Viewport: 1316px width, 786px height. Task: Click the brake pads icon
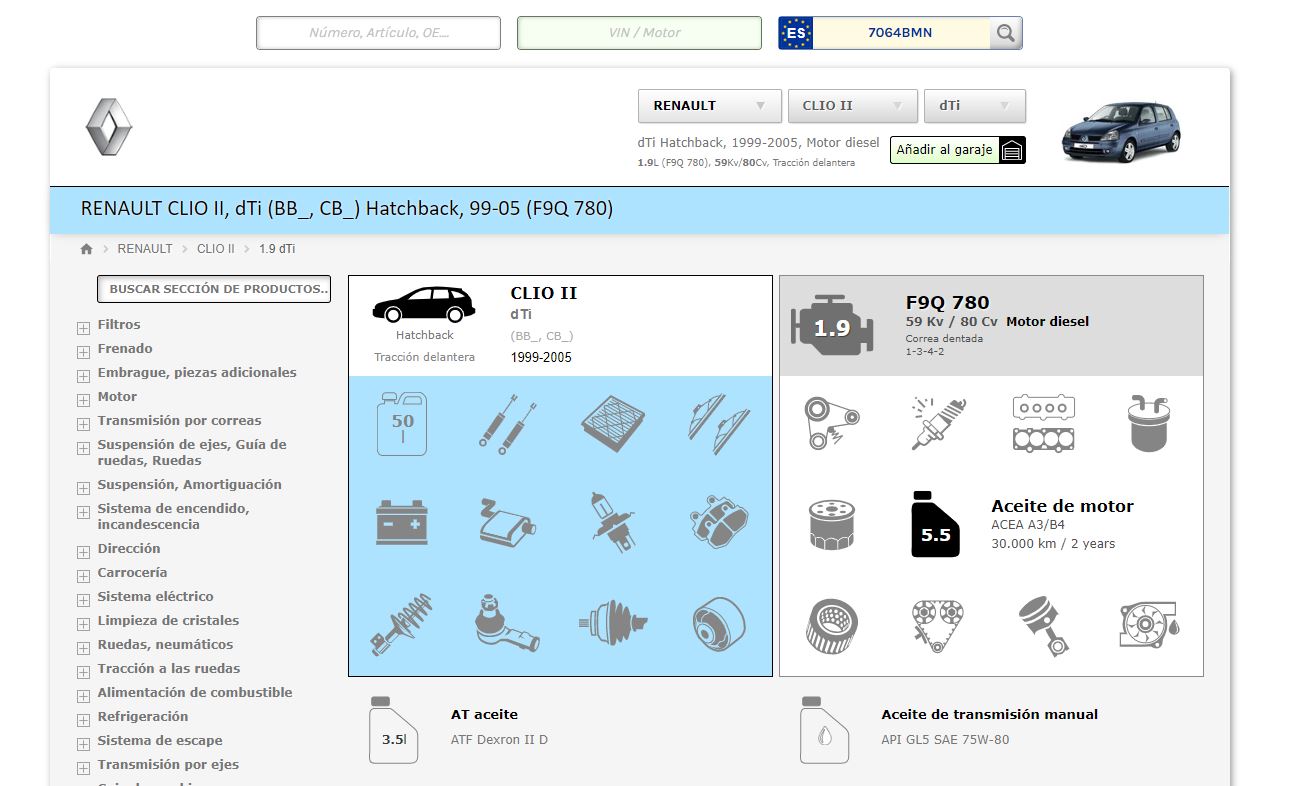pyautogui.click(x=718, y=522)
